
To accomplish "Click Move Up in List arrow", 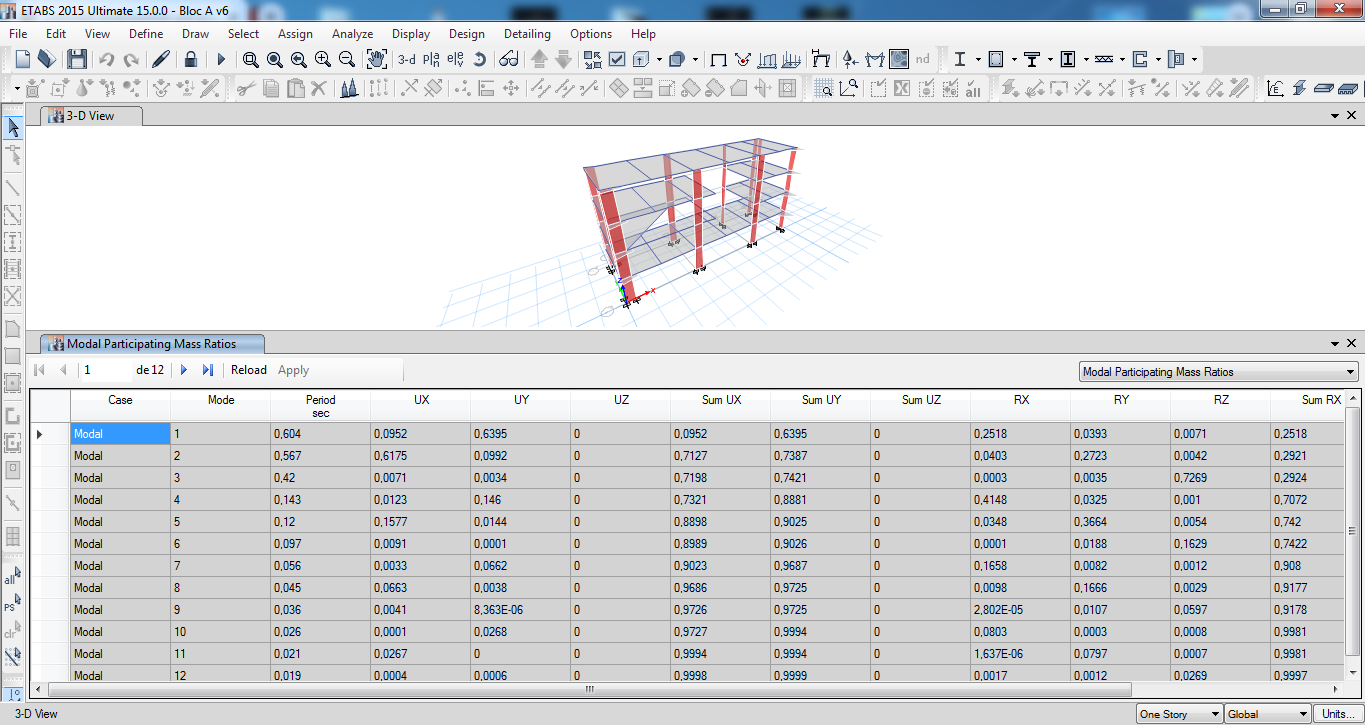I will [539, 59].
